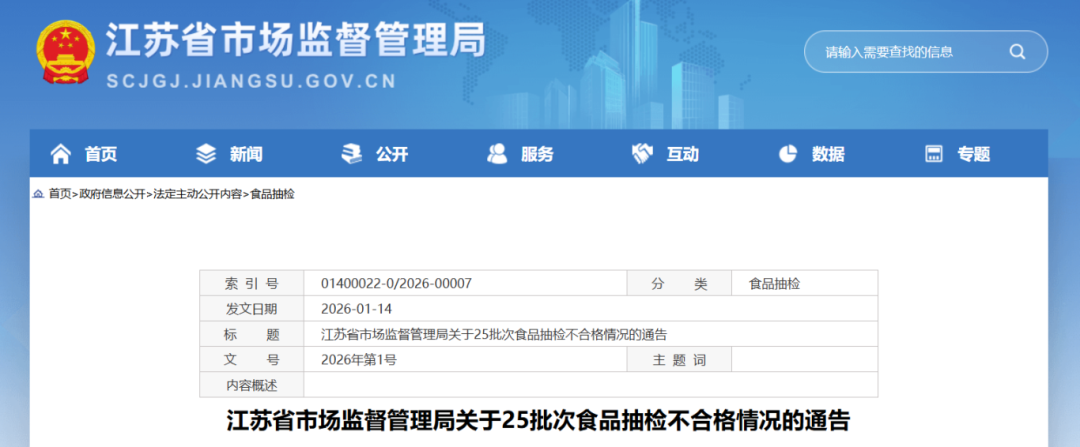Click the house icon beside 首页
This screenshot has width=1080, height=447.
61,154
